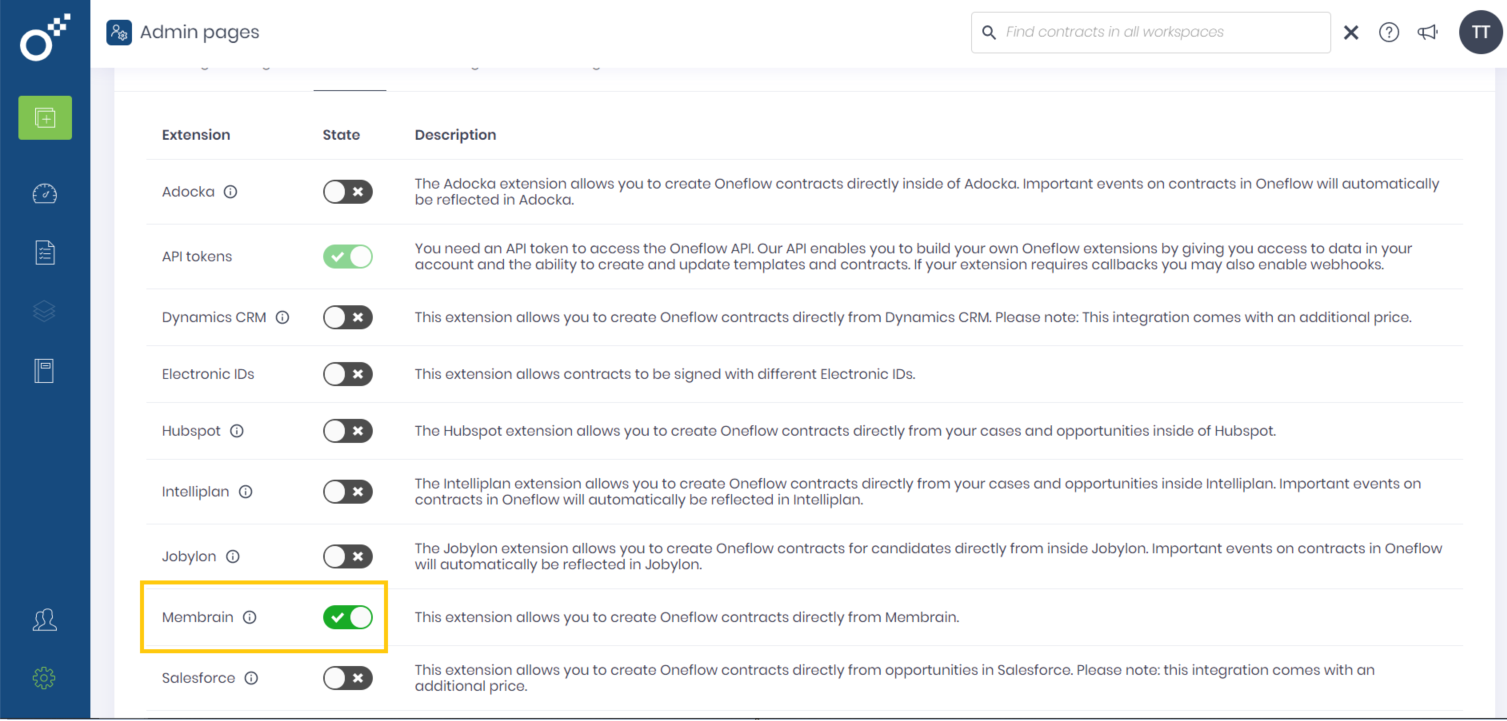The height and width of the screenshot is (721, 1507).
Task: Select the green contracts icon in sidebar
Action: click(x=44, y=117)
